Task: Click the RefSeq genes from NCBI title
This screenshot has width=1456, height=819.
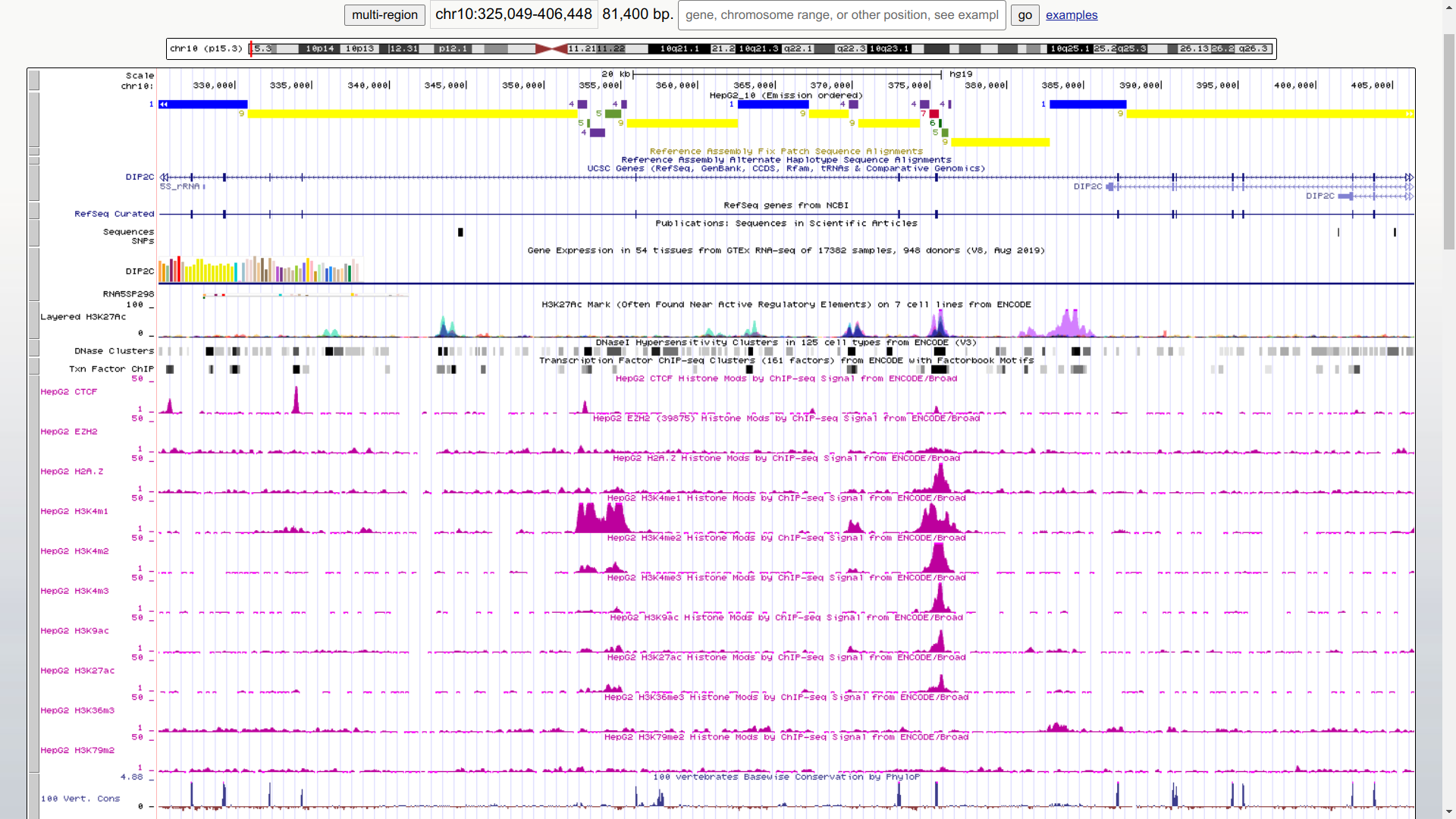Action: [786, 206]
